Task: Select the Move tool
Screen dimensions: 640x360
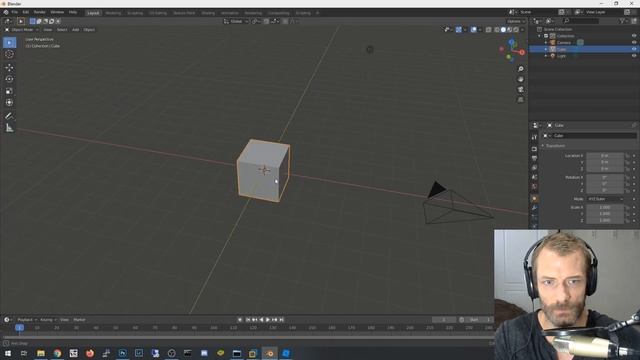Action: (x=9, y=67)
